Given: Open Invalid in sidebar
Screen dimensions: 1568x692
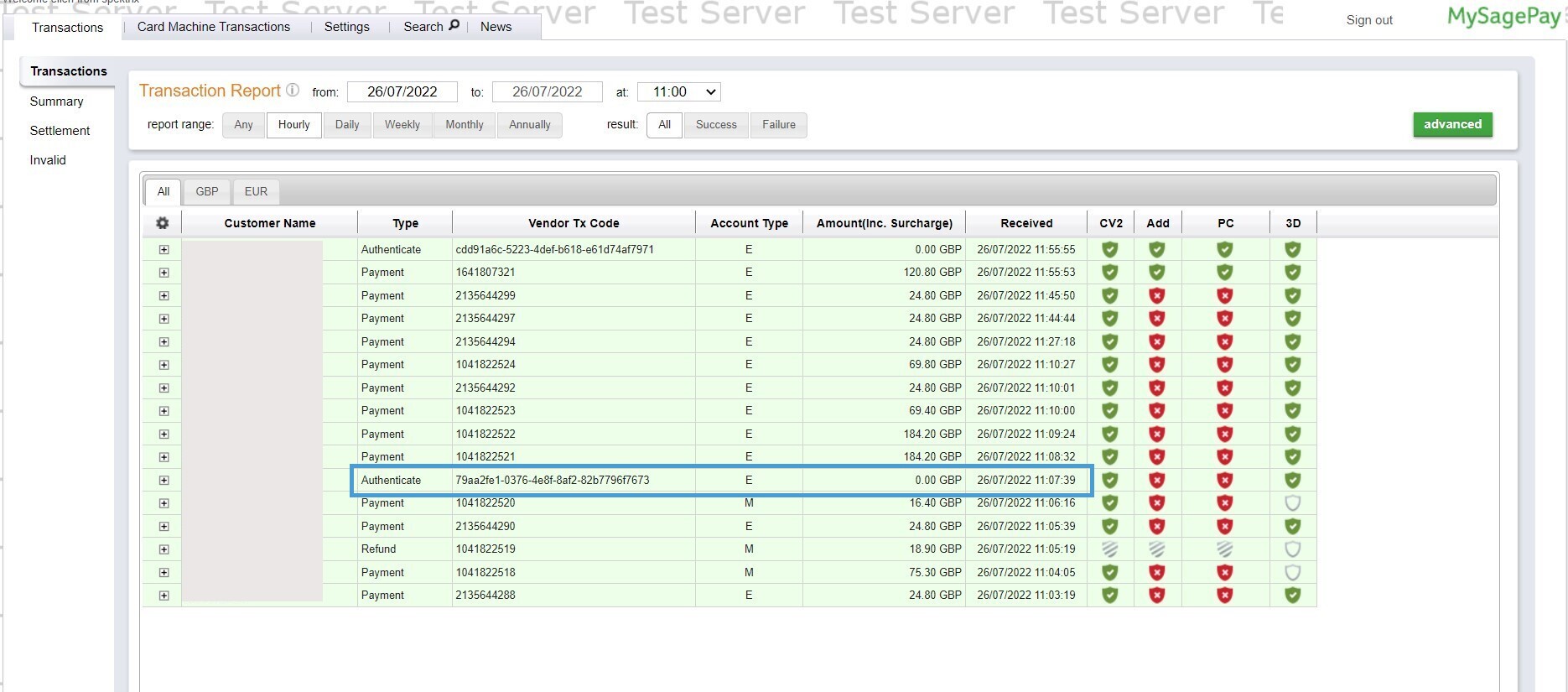Looking at the screenshot, I should (x=48, y=160).
